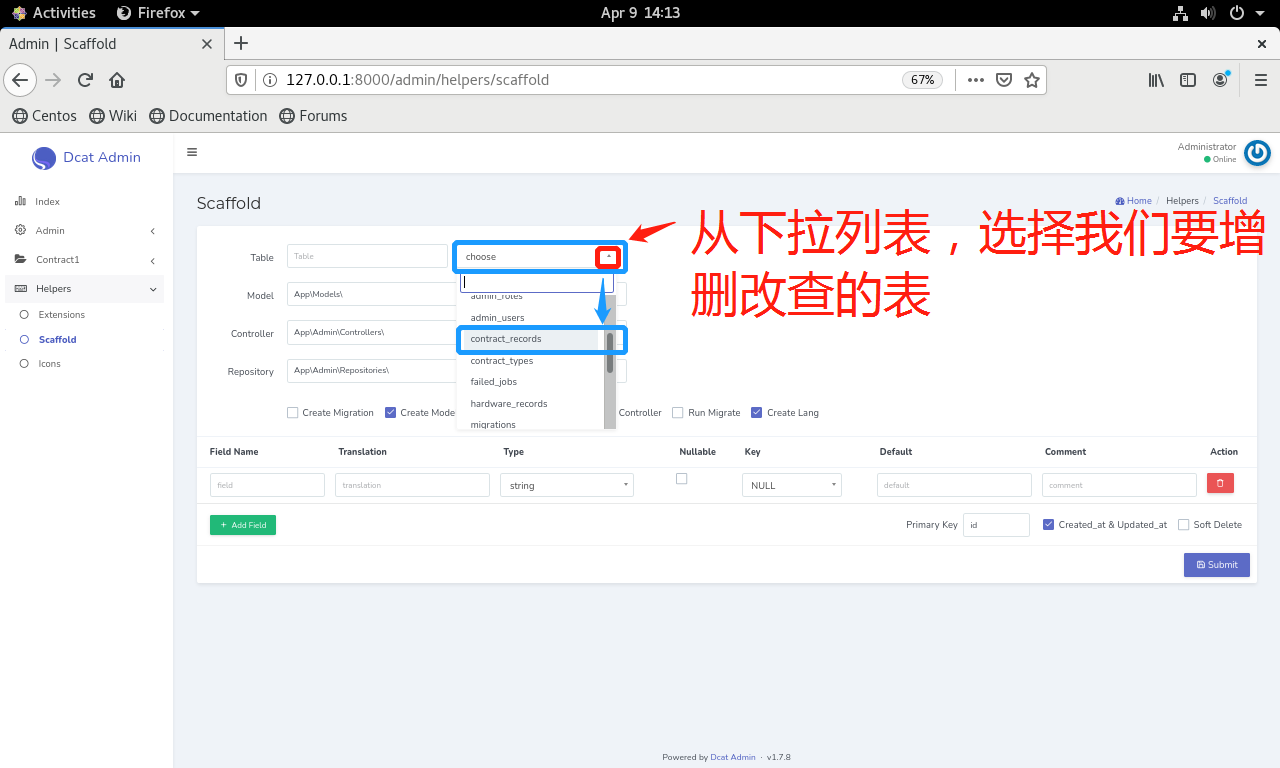Open the NULL key dropdown
The image size is (1280, 768).
pyautogui.click(x=791, y=484)
